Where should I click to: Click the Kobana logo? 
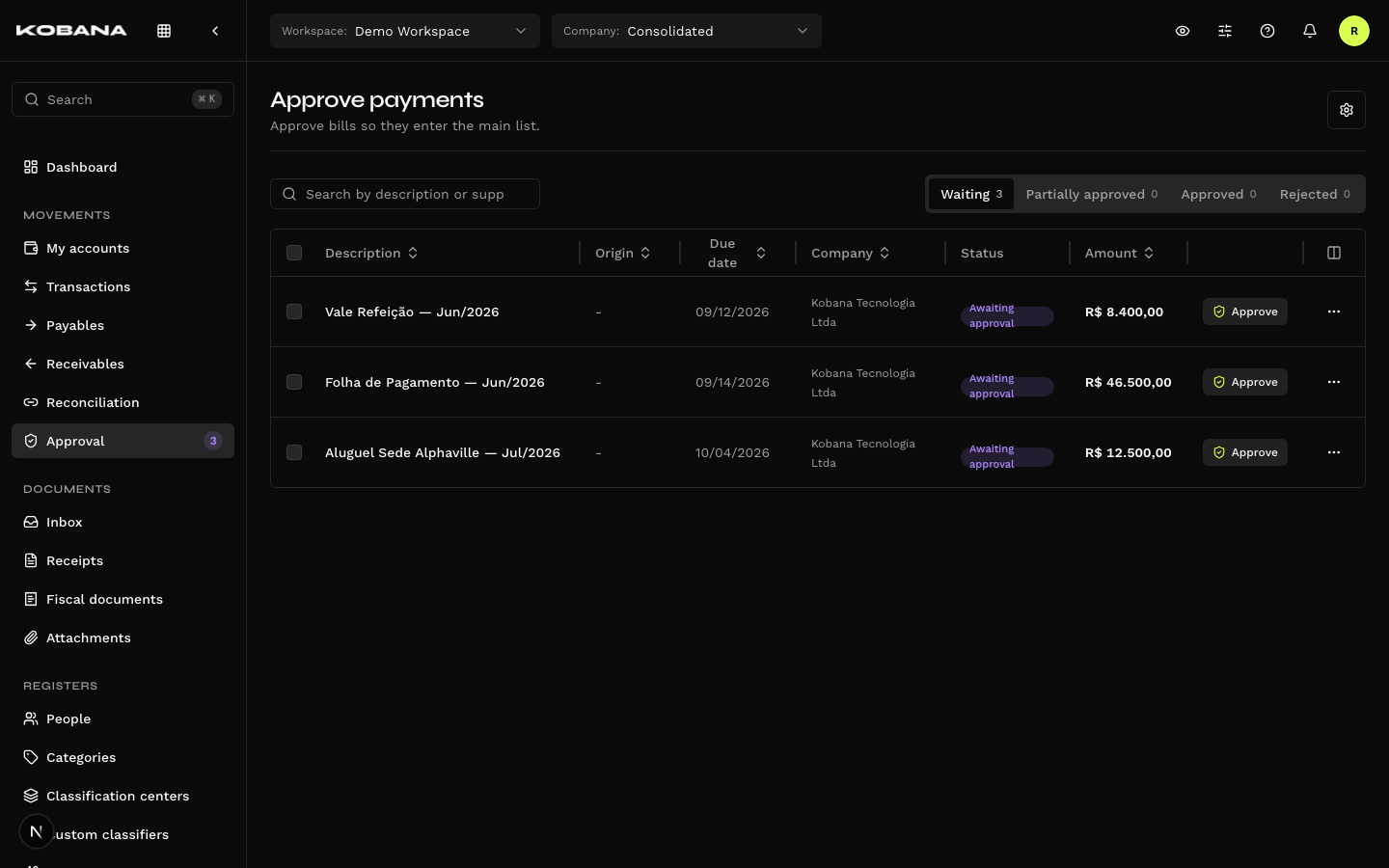71,31
